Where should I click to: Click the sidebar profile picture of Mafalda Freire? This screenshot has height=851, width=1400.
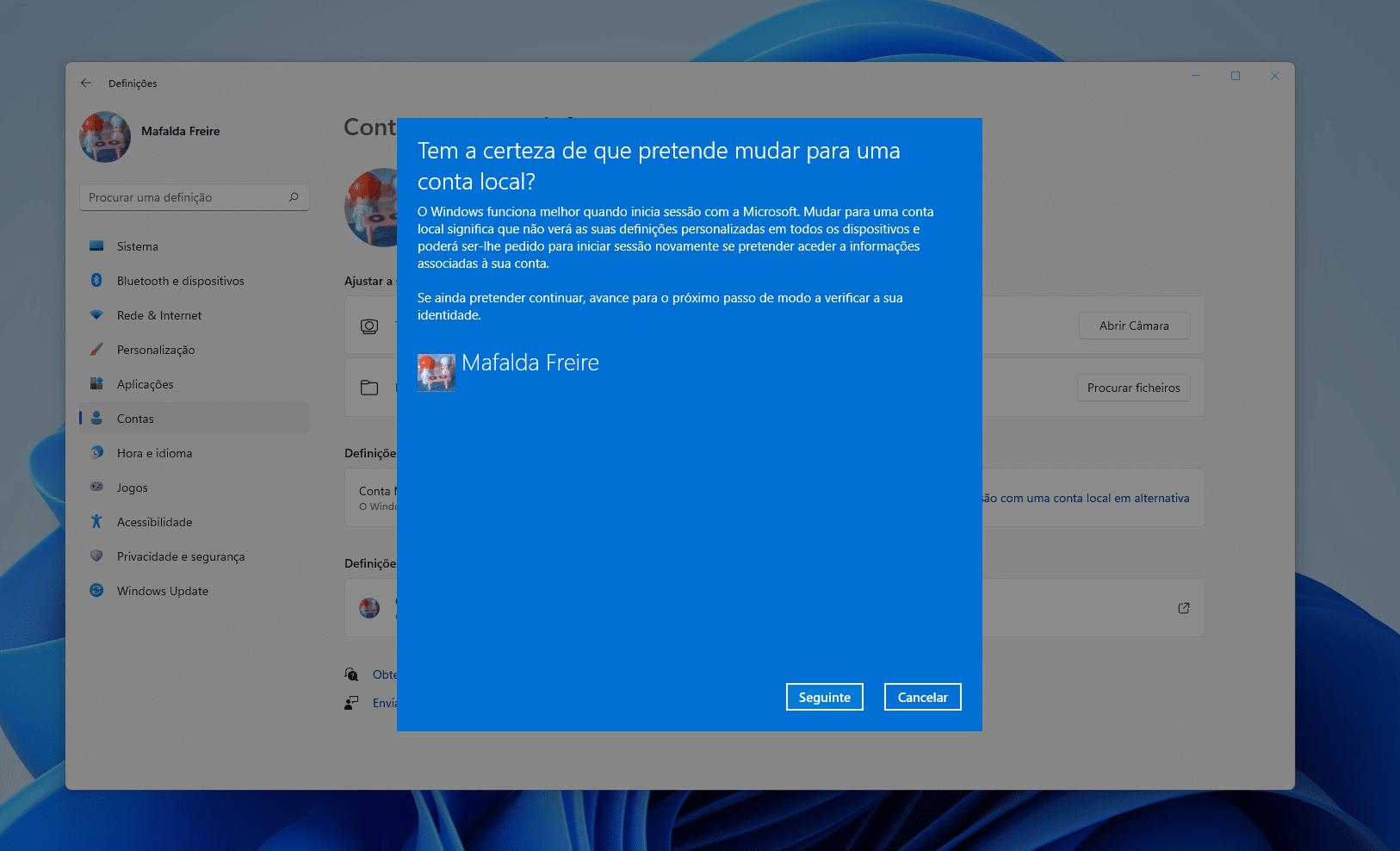click(x=105, y=136)
